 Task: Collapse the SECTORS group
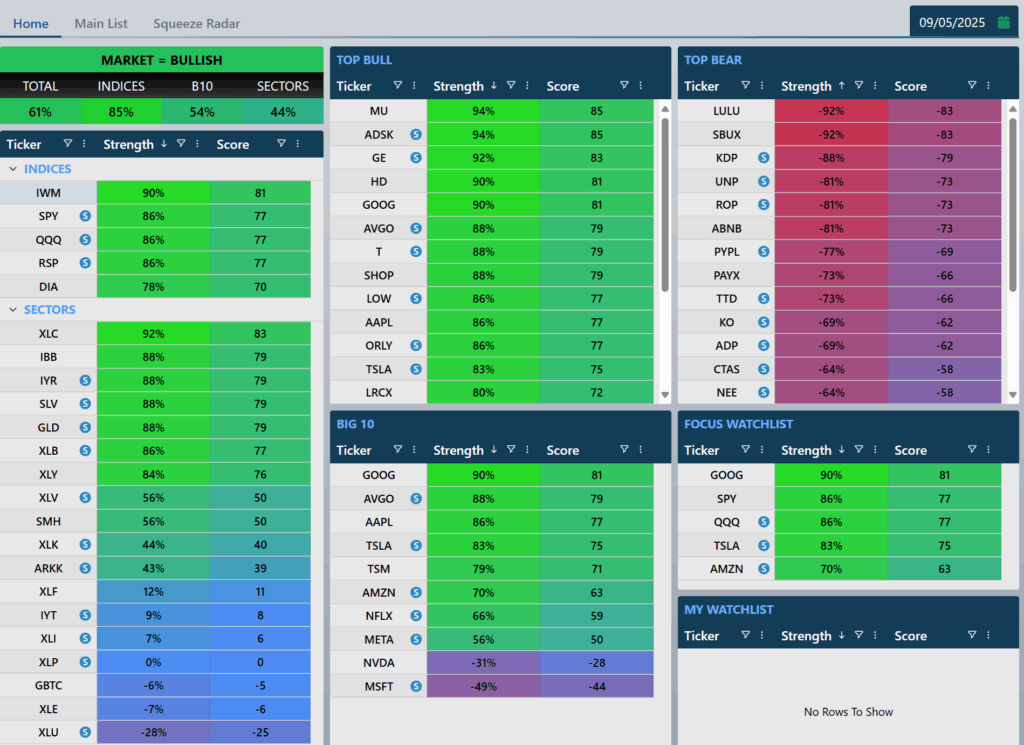click(x=13, y=309)
